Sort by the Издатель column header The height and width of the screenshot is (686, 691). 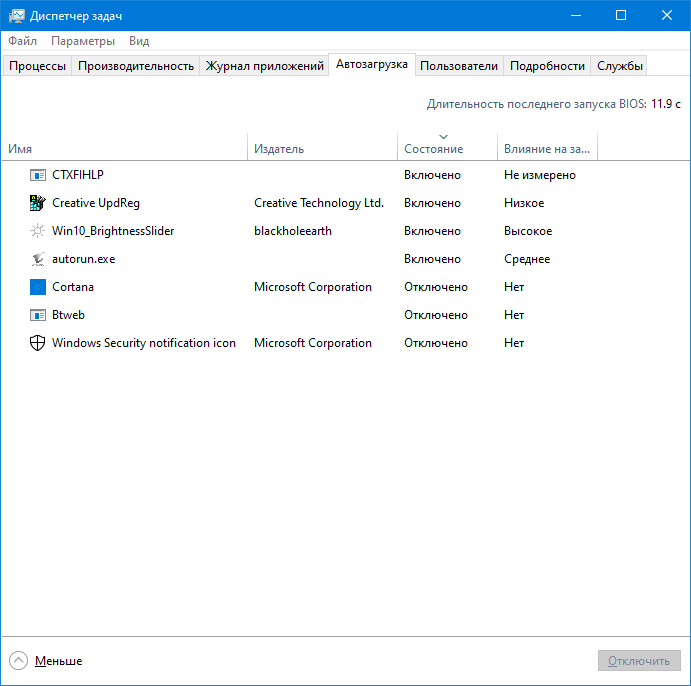tap(323, 149)
